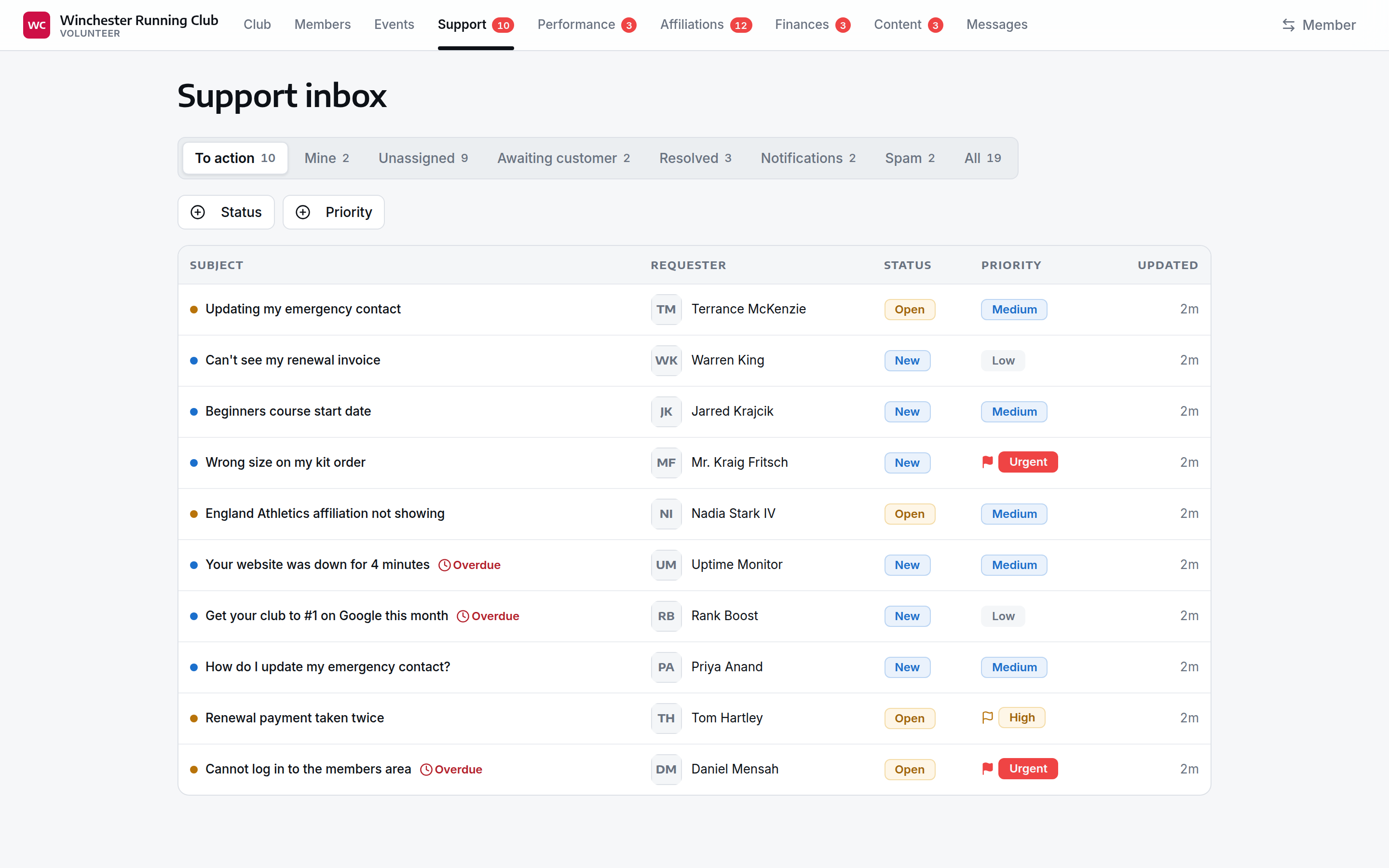Go to Finances in the top navigation
1389x868 pixels.
click(813, 25)
